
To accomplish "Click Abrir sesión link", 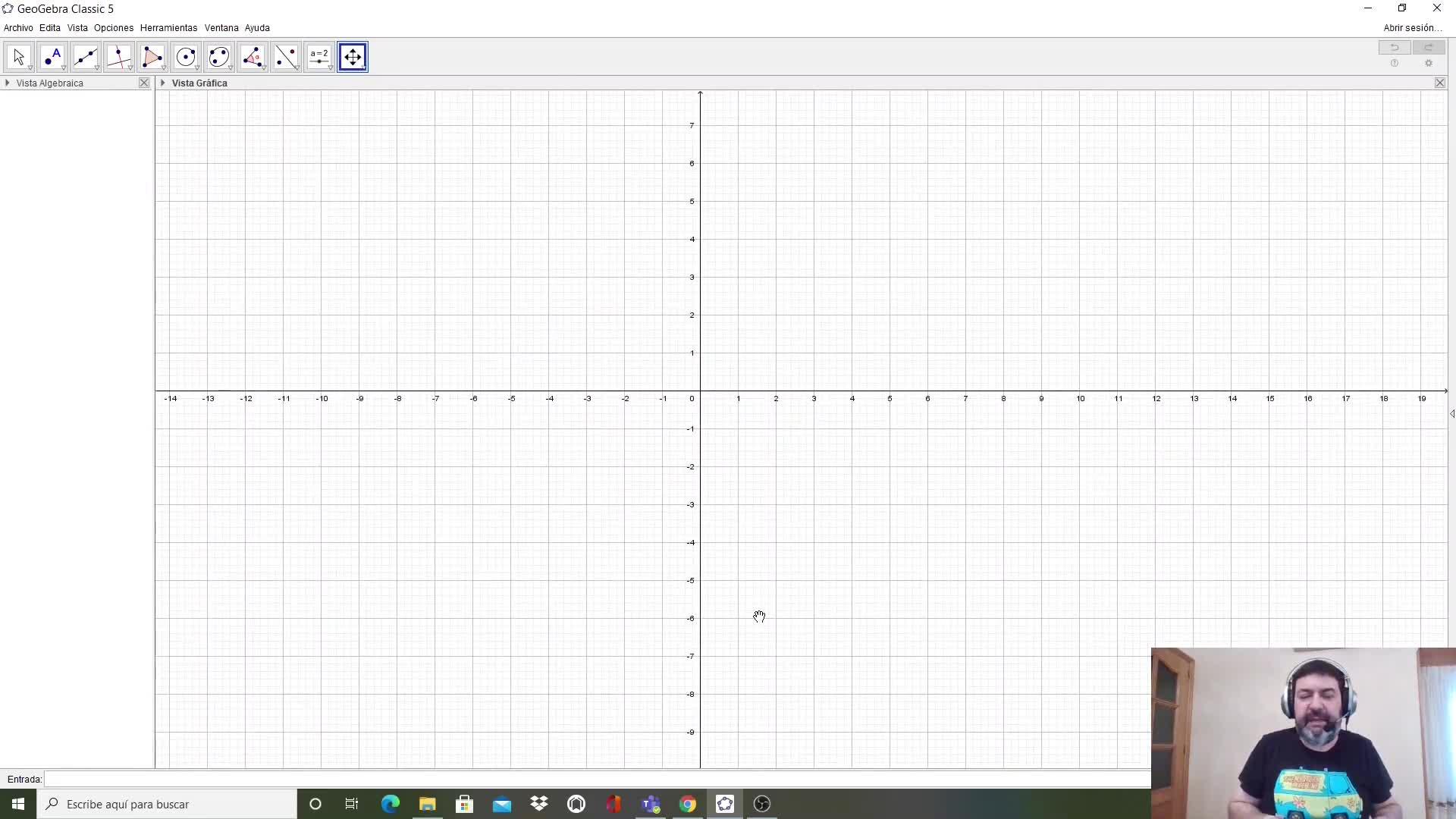I will (x=1412, y=28).
